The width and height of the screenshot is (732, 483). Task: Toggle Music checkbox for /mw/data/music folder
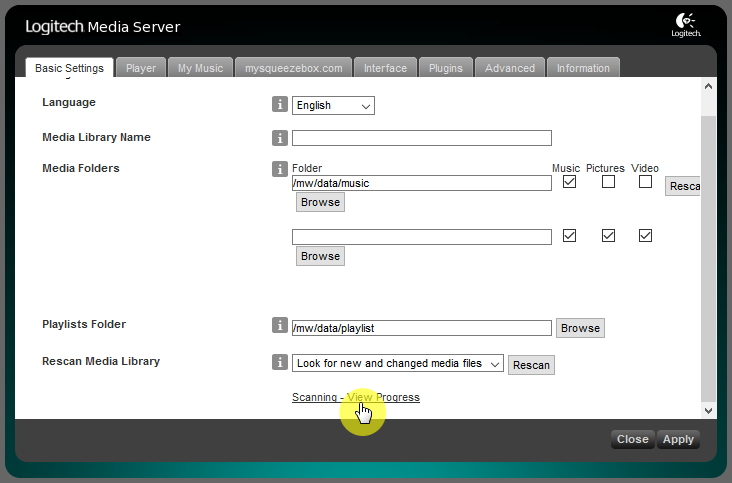point(569,183)
